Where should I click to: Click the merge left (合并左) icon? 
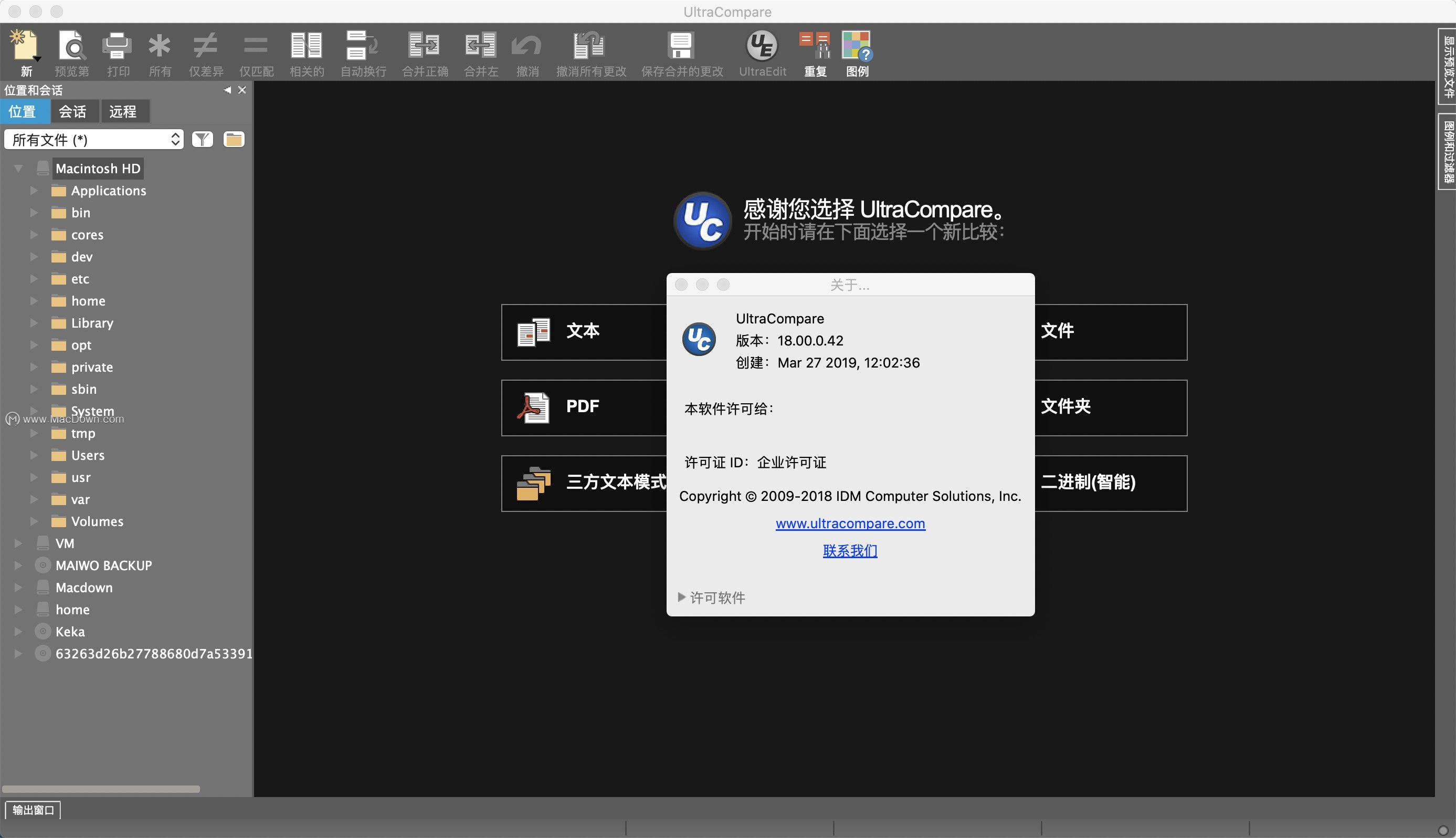click(x=480, y=46)
